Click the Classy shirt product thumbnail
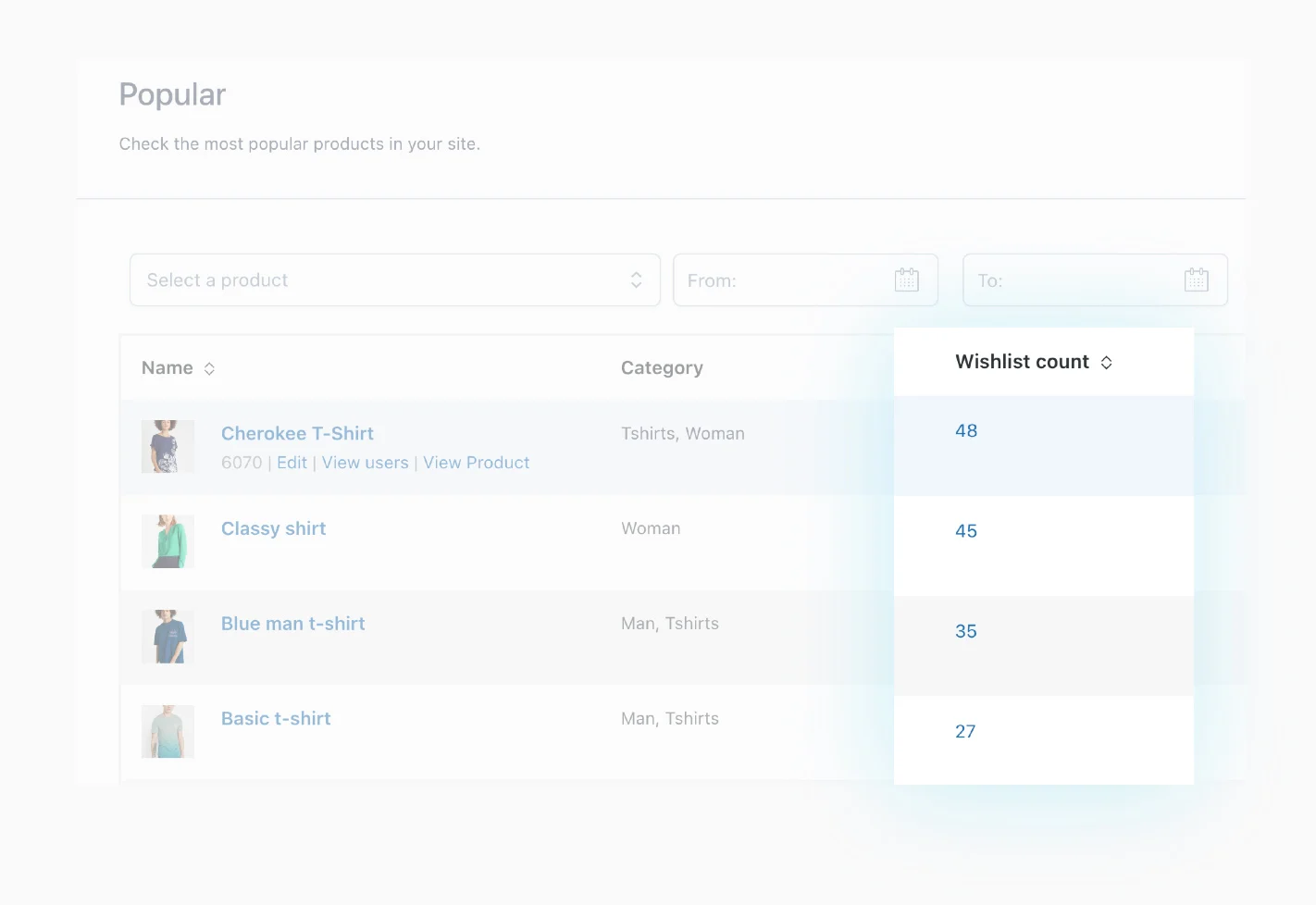The width and height of the screenshot is (1316, 905). [x=168, y=541]
